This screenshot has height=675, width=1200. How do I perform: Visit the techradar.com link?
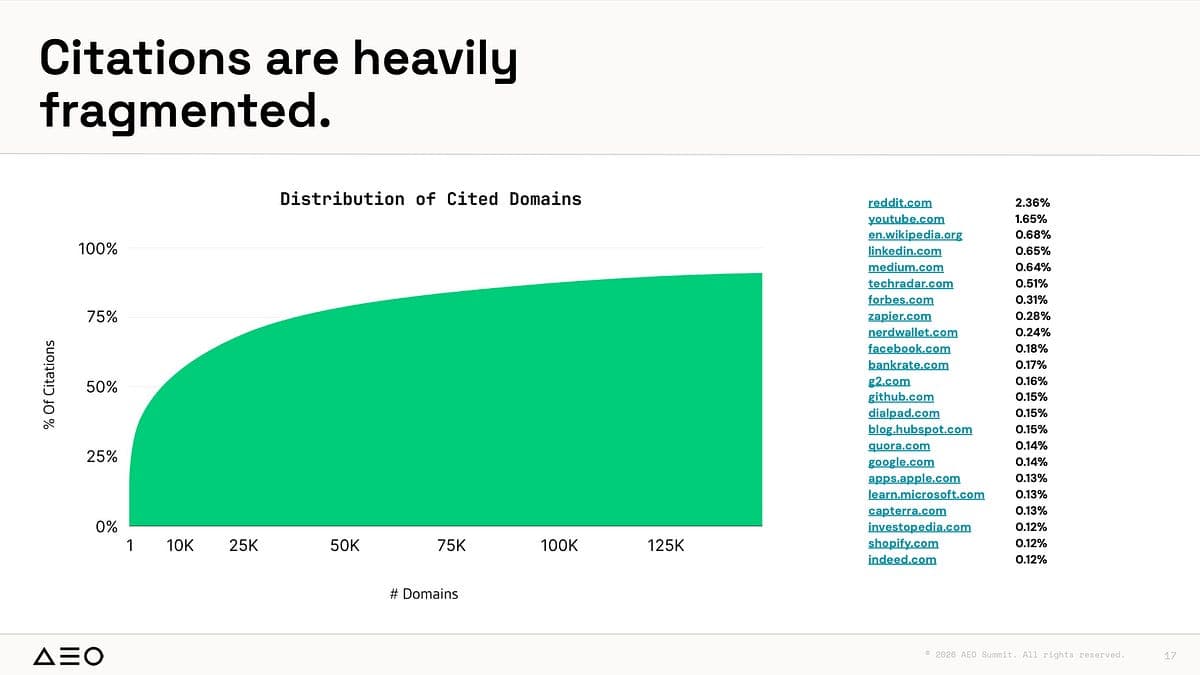(910, 284)
